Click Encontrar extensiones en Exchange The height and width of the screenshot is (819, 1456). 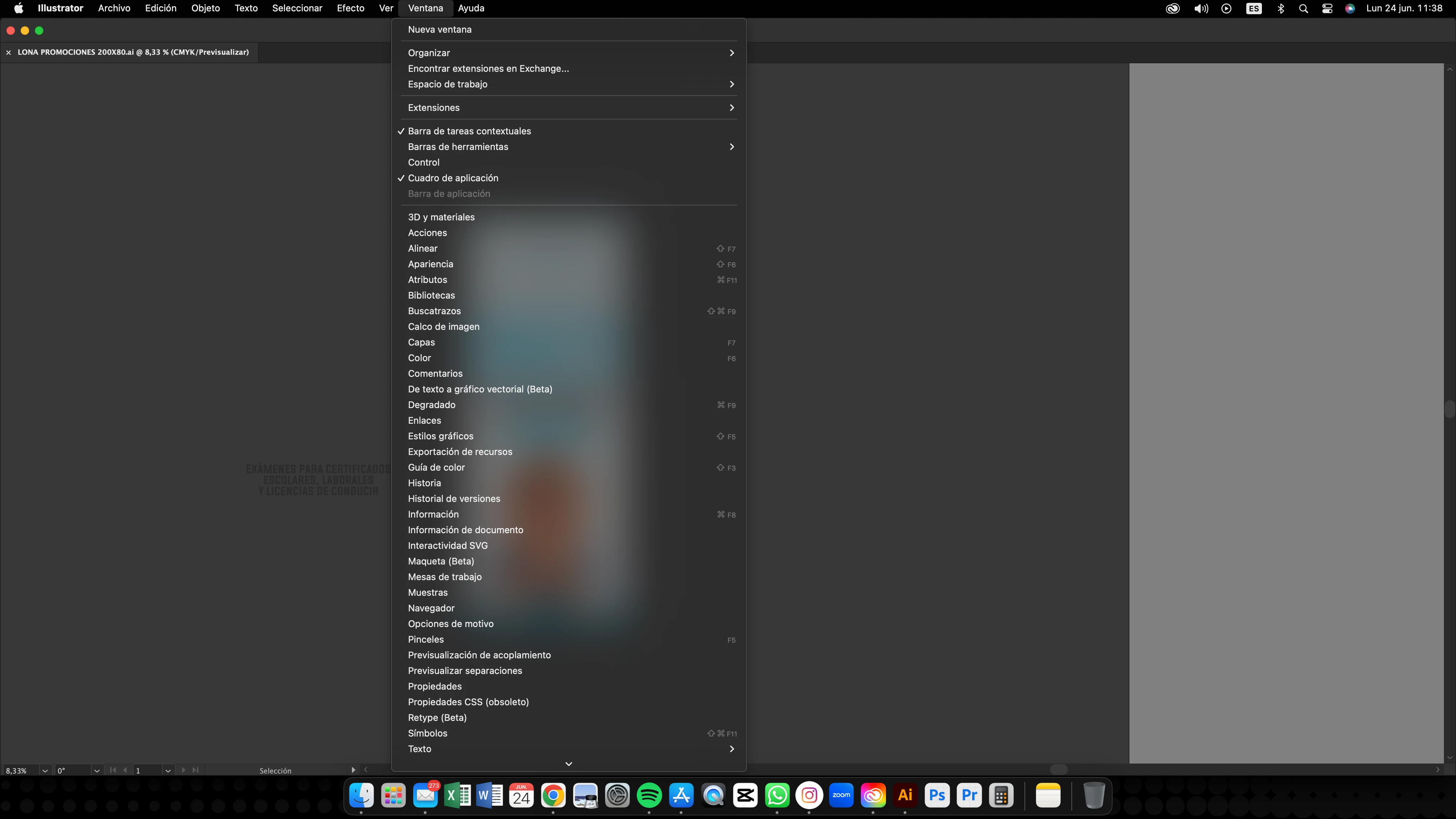pos(488,68)
